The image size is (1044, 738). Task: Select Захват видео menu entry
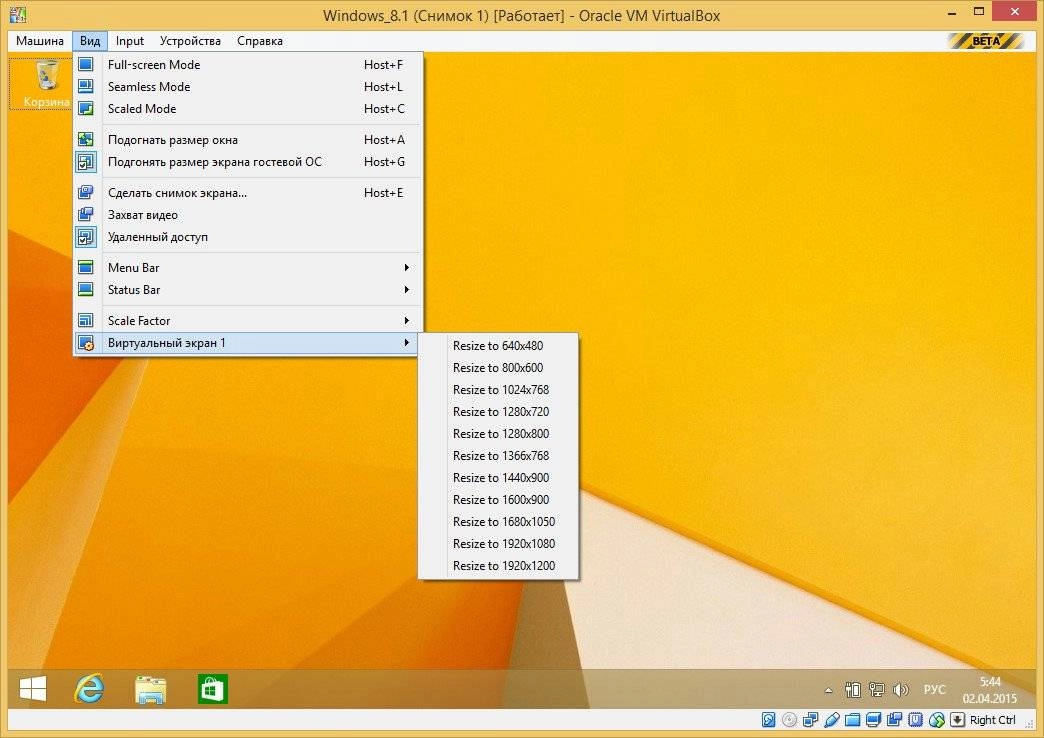[x=248, y=214]
